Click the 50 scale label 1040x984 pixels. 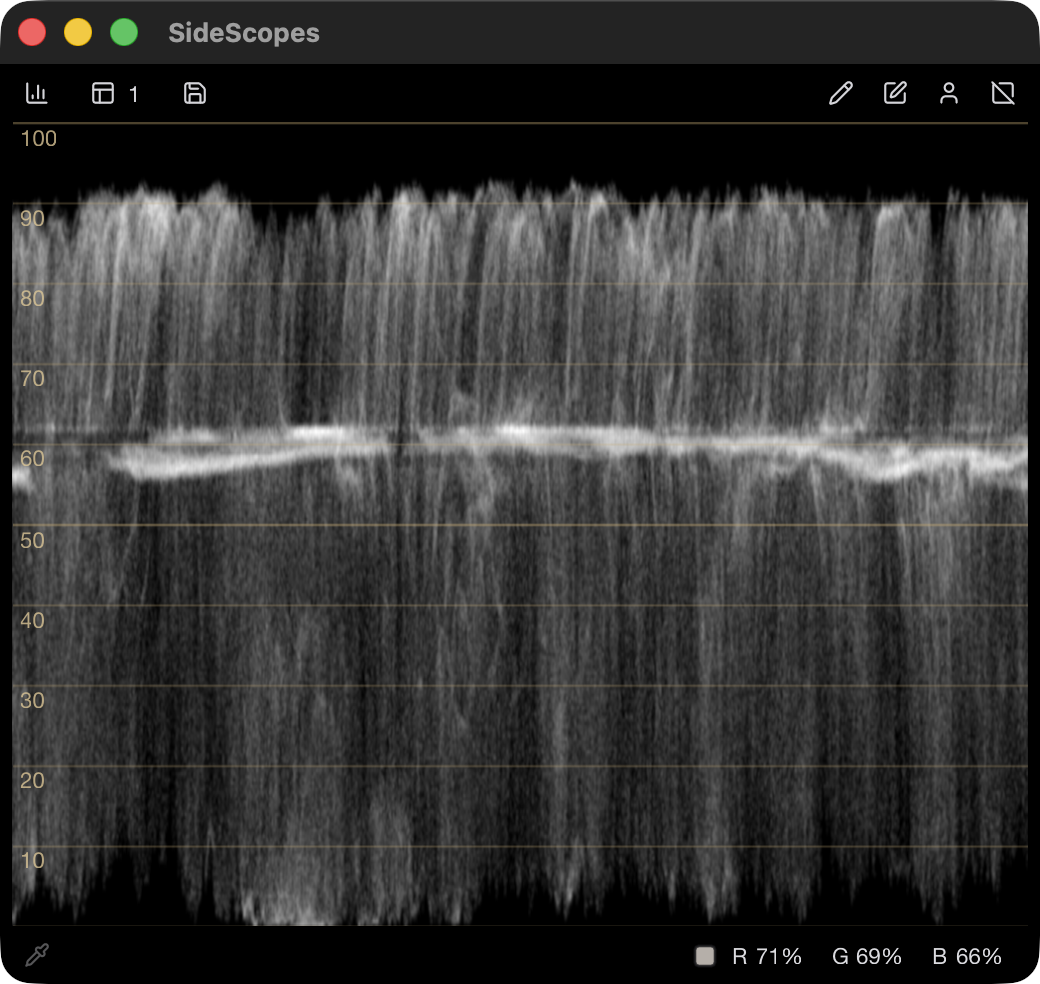click(32, 540)
